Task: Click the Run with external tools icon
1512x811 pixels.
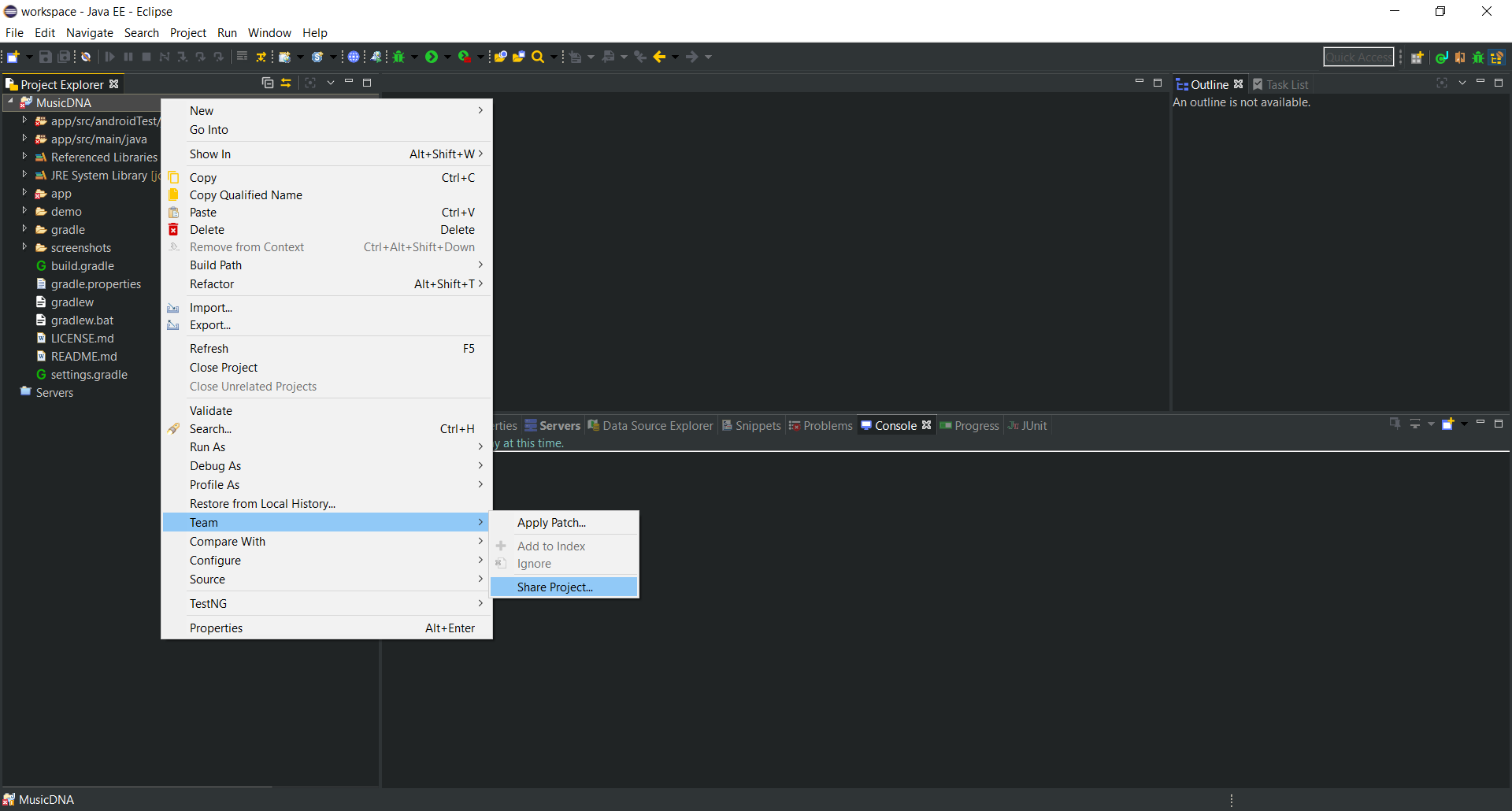Action: click(465, 57)
